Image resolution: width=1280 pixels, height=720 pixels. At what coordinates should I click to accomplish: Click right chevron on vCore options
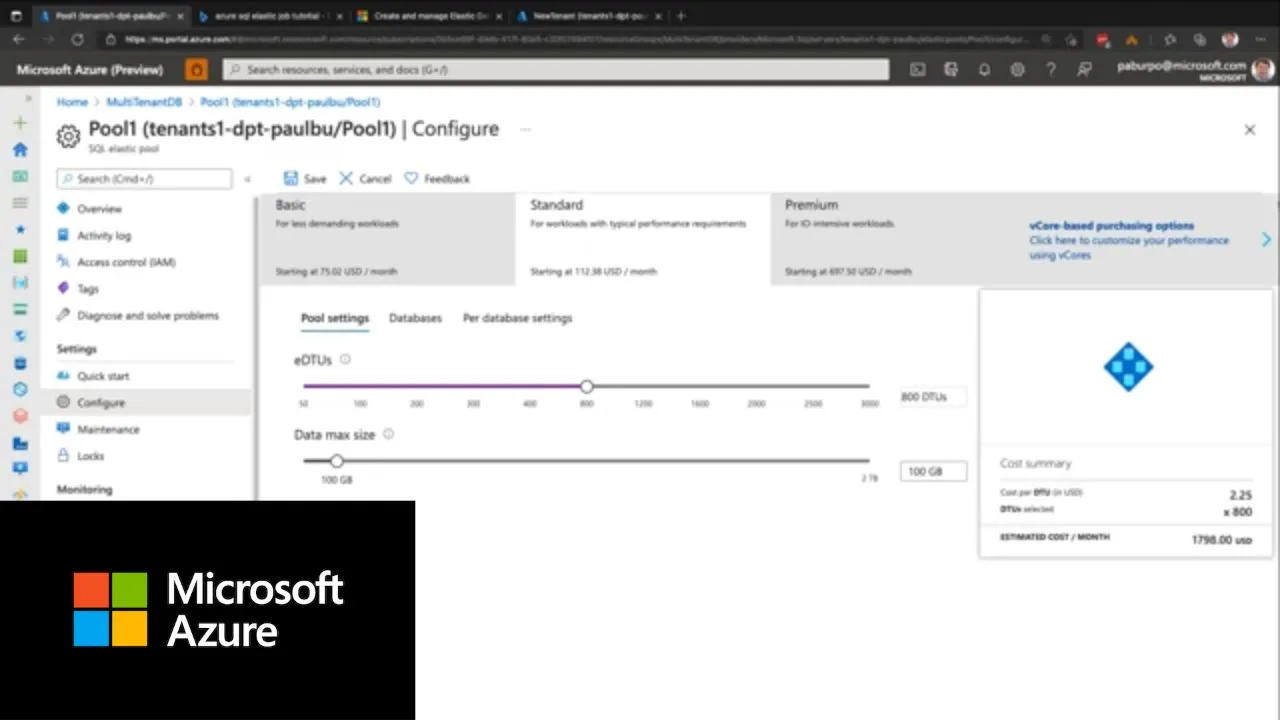(1266, 240)
